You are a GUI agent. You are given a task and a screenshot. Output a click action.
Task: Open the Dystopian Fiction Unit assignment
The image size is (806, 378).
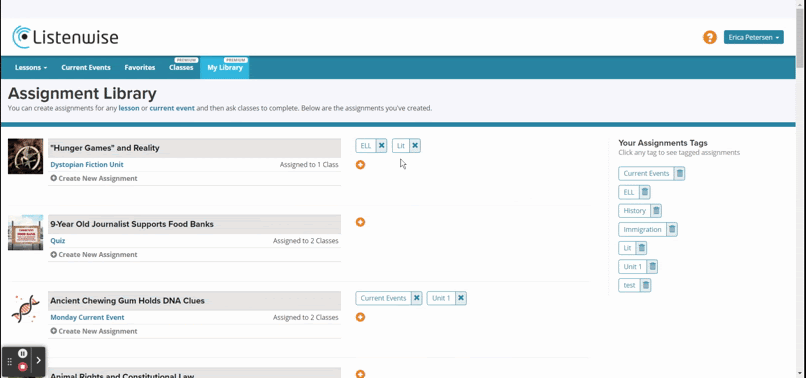(x=87, y=165)
